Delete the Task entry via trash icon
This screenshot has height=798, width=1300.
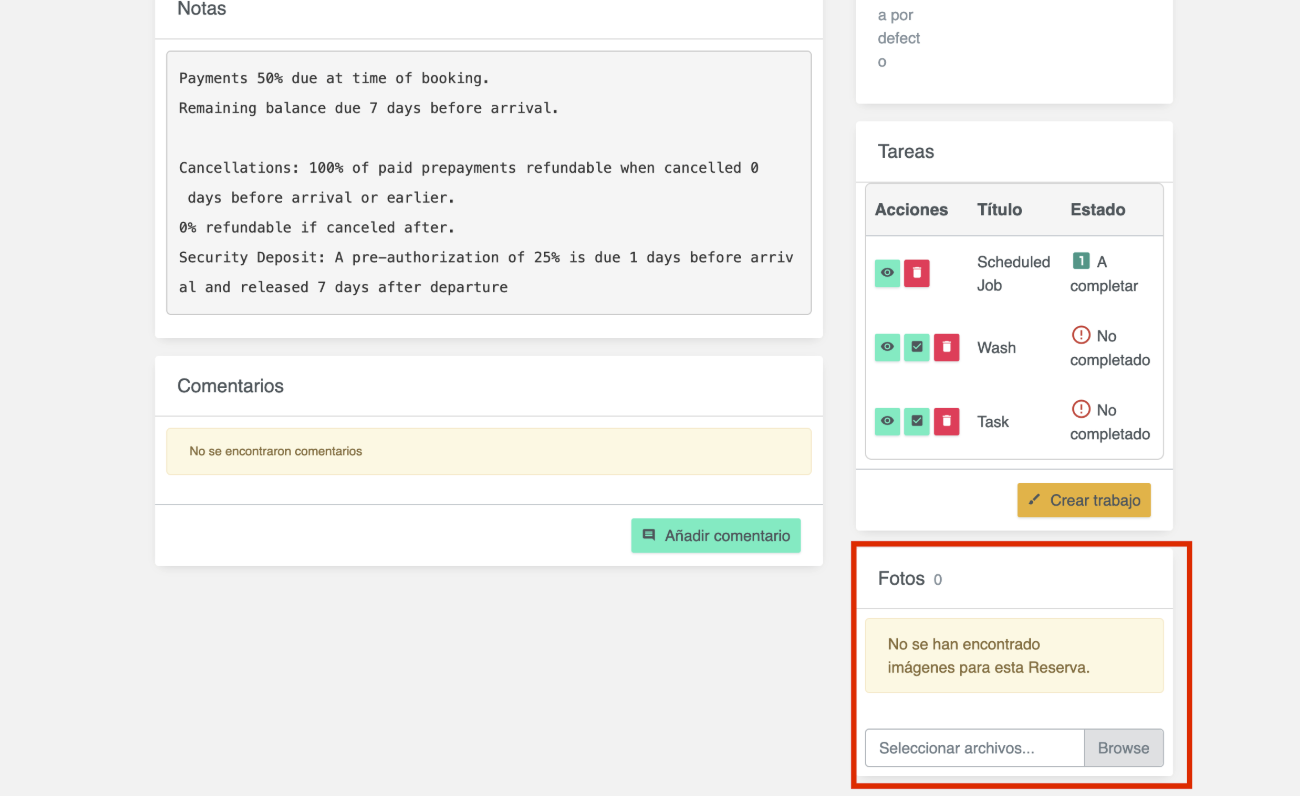(x=946, y=421)
